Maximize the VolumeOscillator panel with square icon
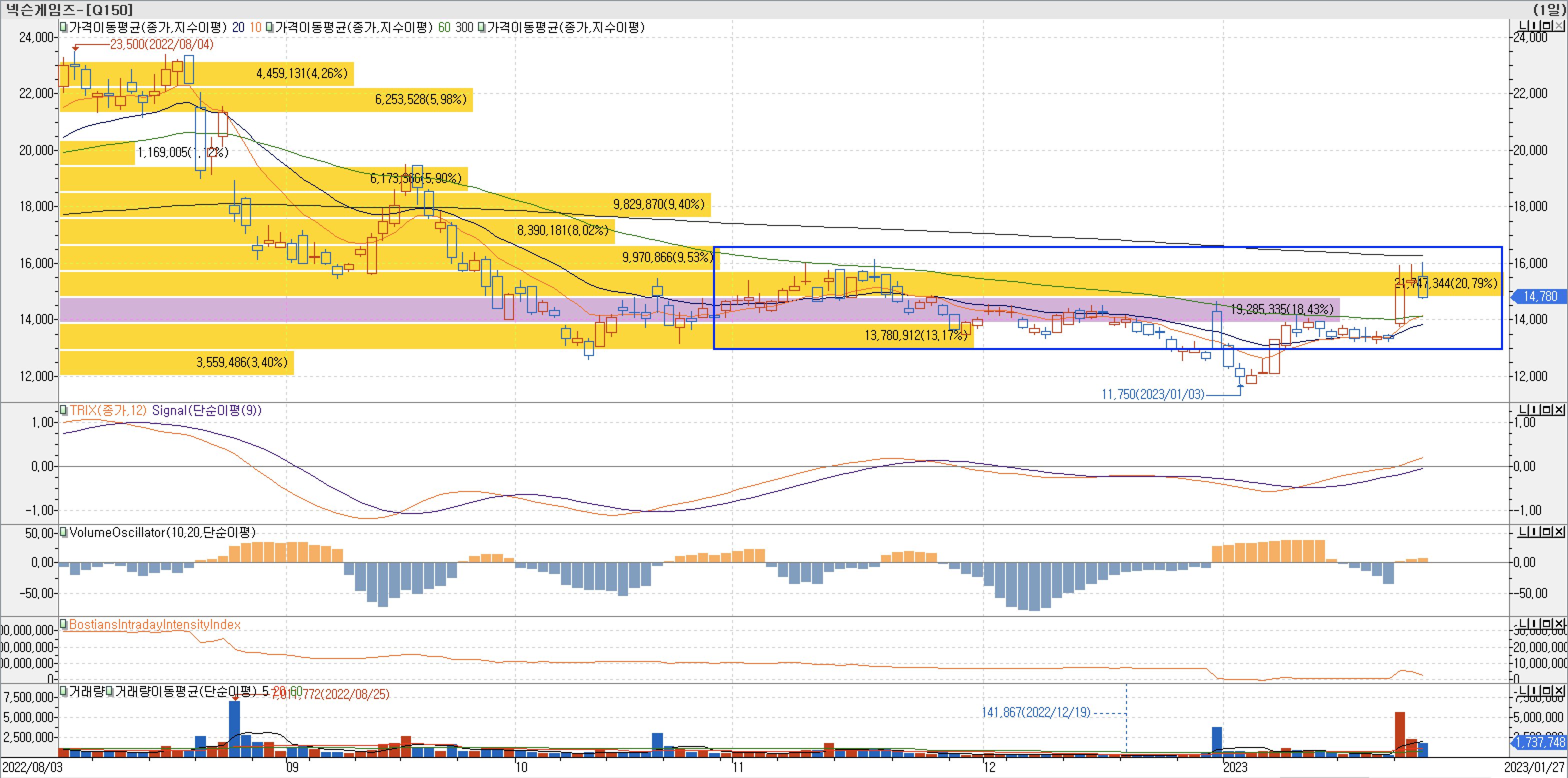This screenshot has width=1568, height=778. 1546,531
